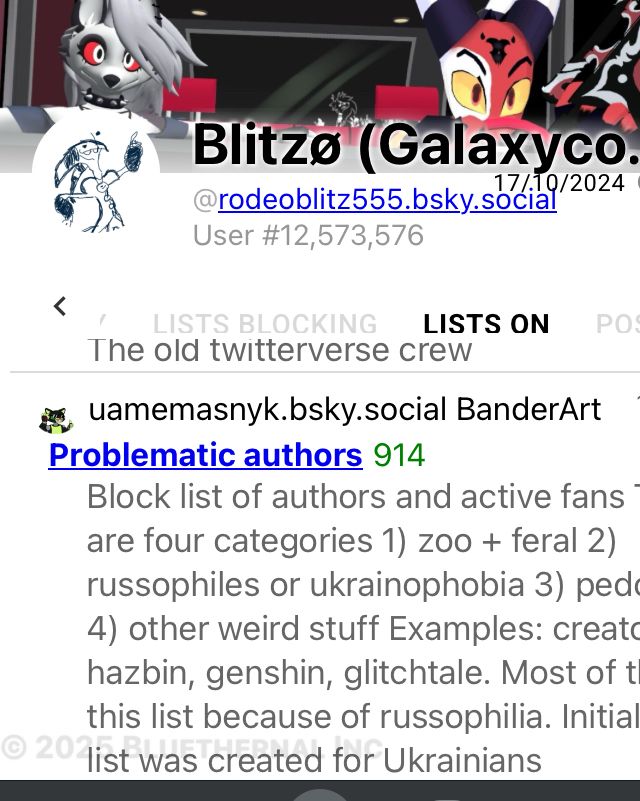Screen dimensions: 640x801
Task: Open the partially visible POS tab
Action: coord(618,324)
